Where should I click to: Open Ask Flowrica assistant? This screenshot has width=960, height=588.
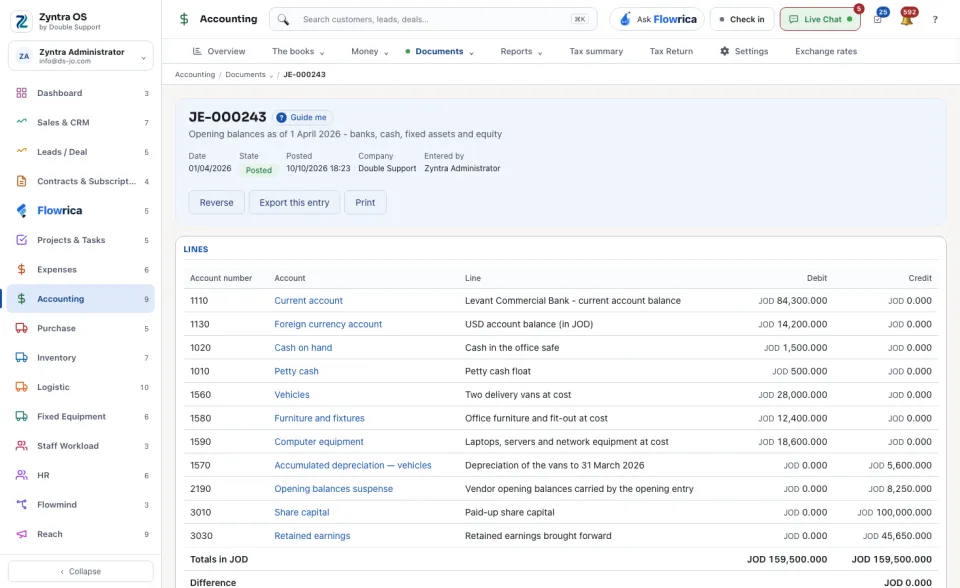[x=658, y=19]
